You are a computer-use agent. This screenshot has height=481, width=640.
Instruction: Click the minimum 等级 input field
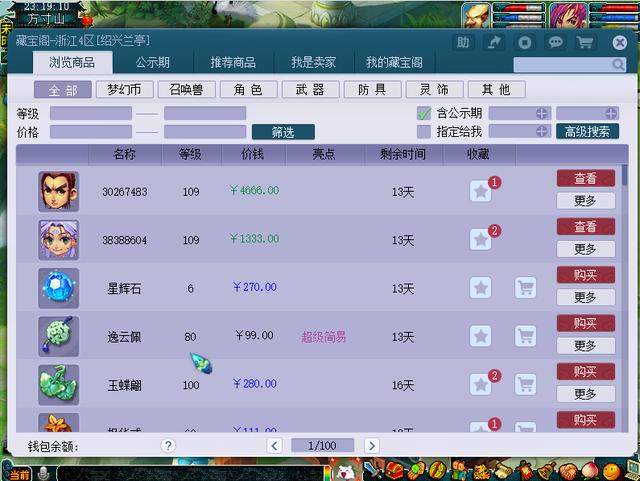pyautogui.click(x=91, y=113)
